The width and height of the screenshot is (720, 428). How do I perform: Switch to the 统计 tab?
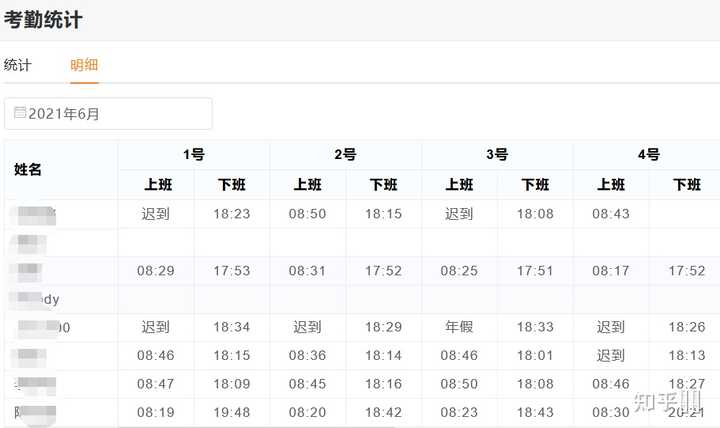point(18,65)
